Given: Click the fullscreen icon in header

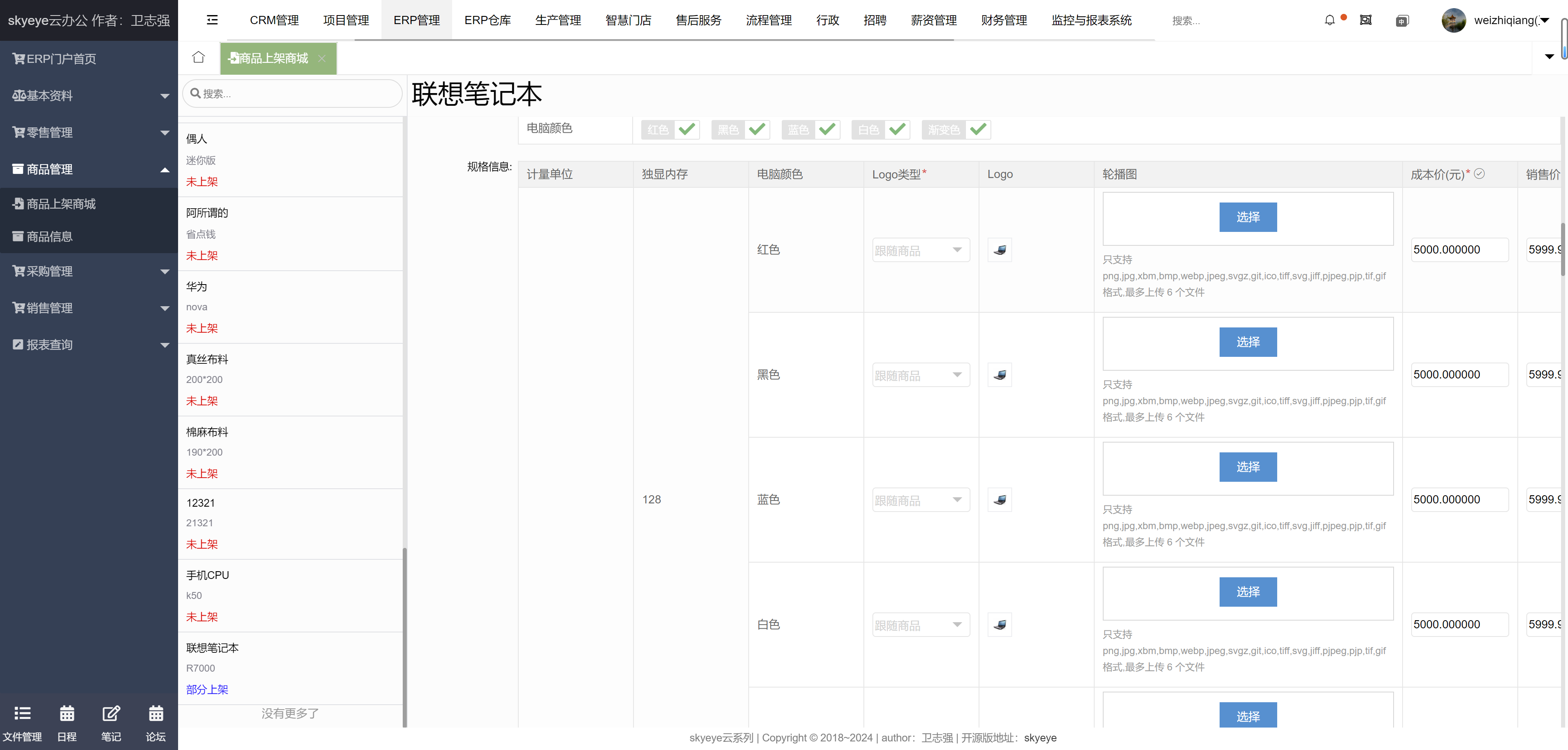Looking at the screenshot, I should [x=1365, y=20].
